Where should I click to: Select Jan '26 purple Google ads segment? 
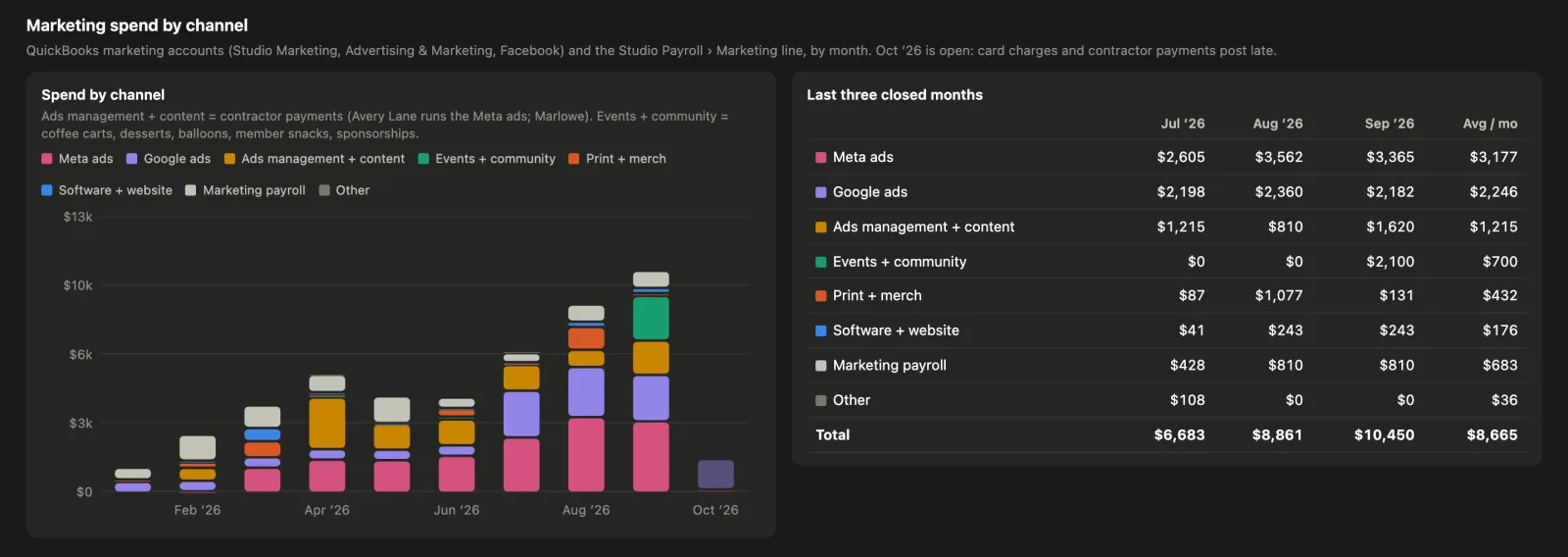(133, 486)
